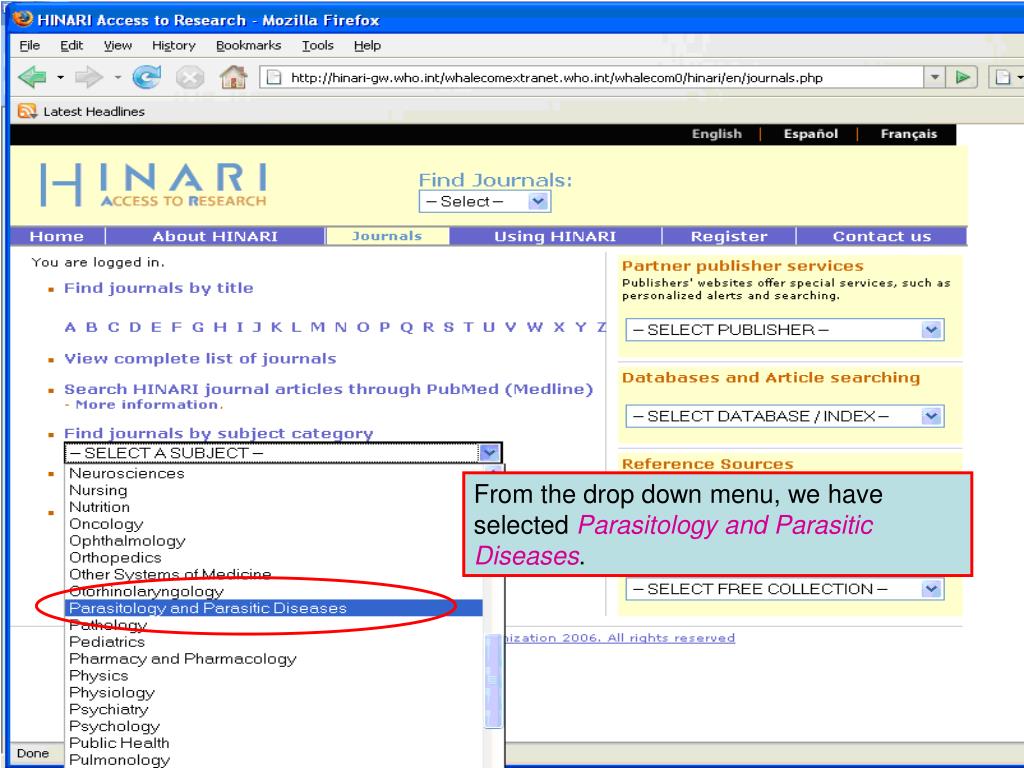This screenshot has height=768, width=1024.
Task: Choose Ophthalmology from subject list
Action: pos(274,541)
